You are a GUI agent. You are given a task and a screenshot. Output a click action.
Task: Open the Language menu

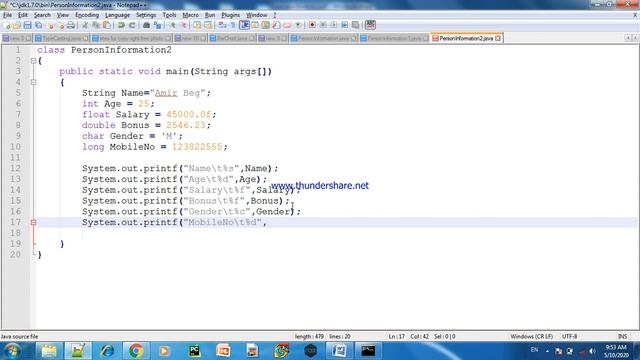[x=118, y=15]
